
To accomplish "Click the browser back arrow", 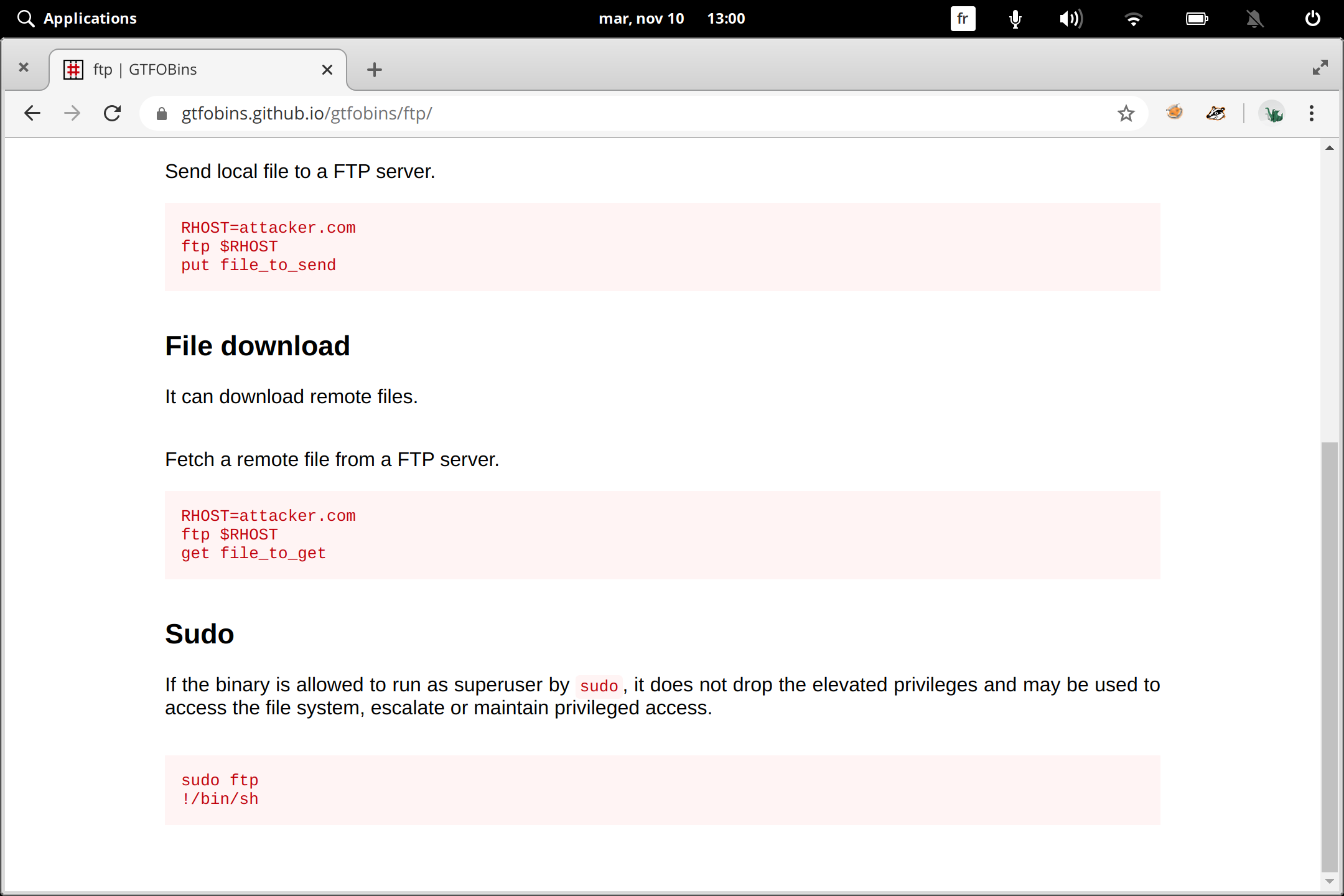I will (32, 113).
